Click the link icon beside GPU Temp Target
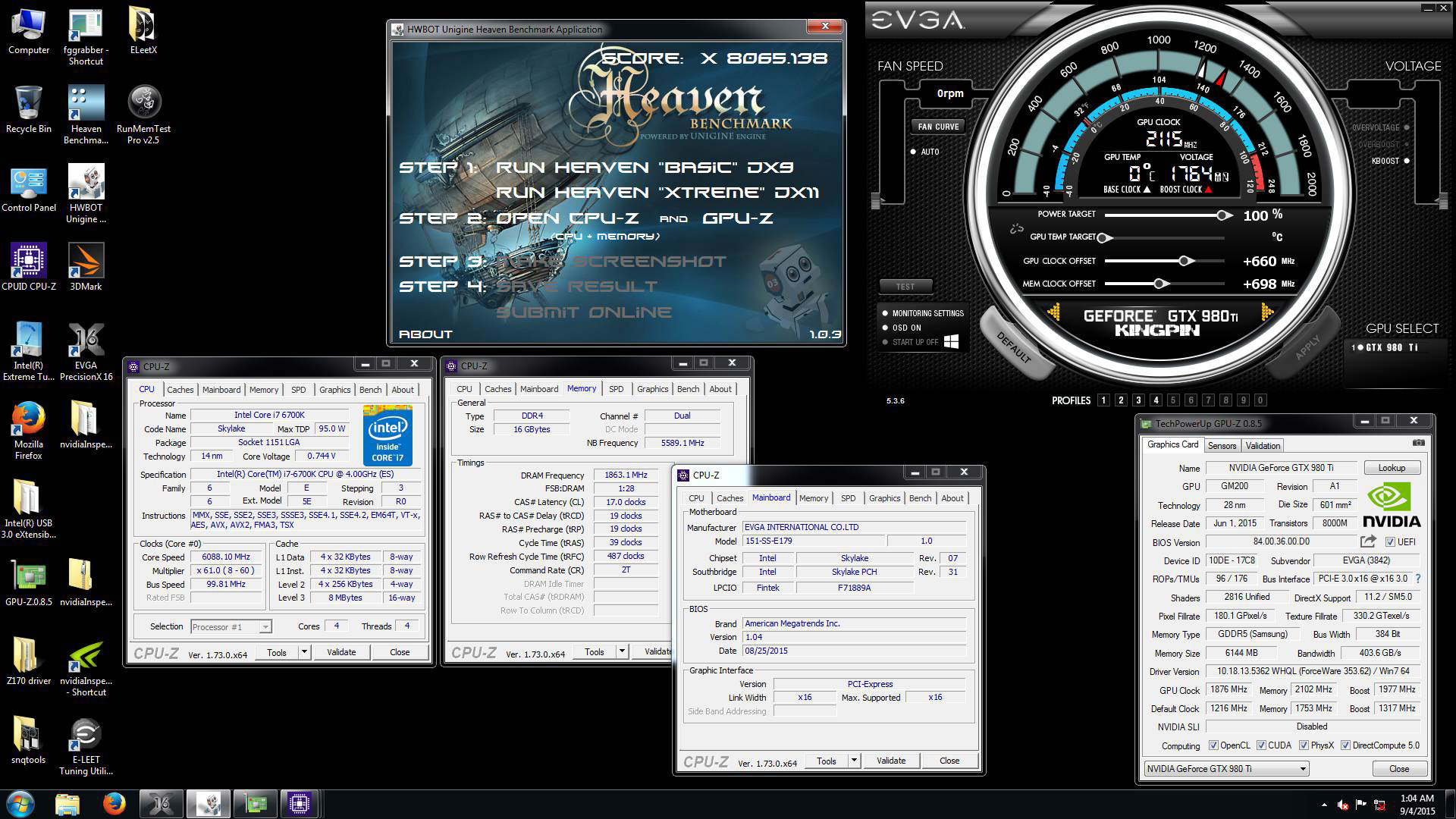 coord(1017,229)
